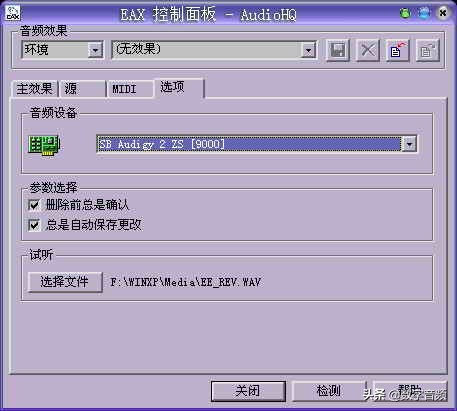The height and width of the screenshot is (411, 457).
Task: Toggle the 删除前总是确认 checkbox
Action: (34, 205)
